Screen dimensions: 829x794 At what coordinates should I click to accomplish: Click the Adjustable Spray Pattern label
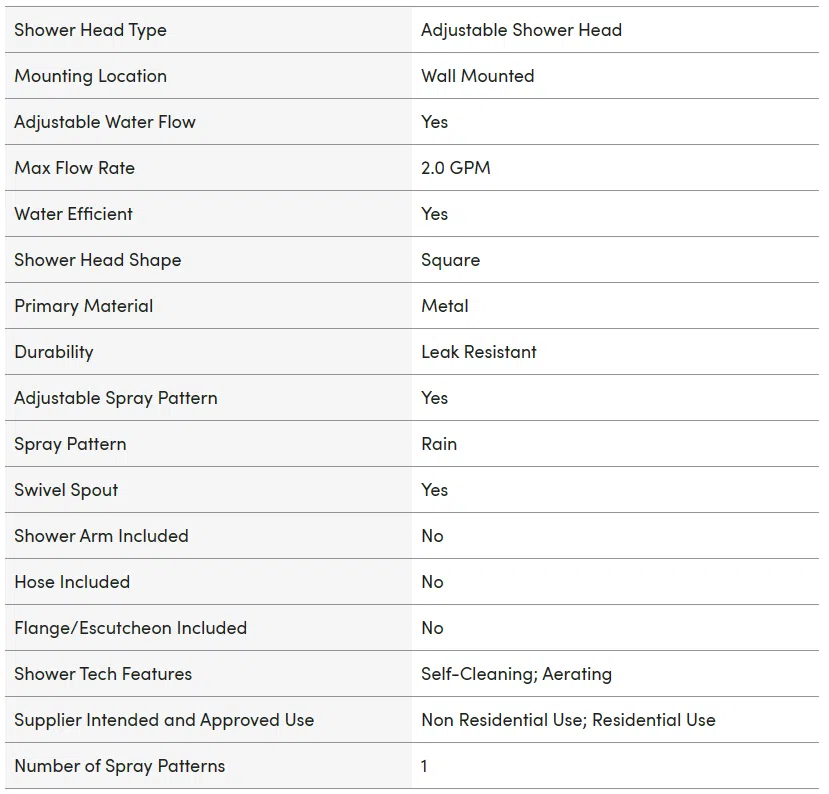coord(116,399)
